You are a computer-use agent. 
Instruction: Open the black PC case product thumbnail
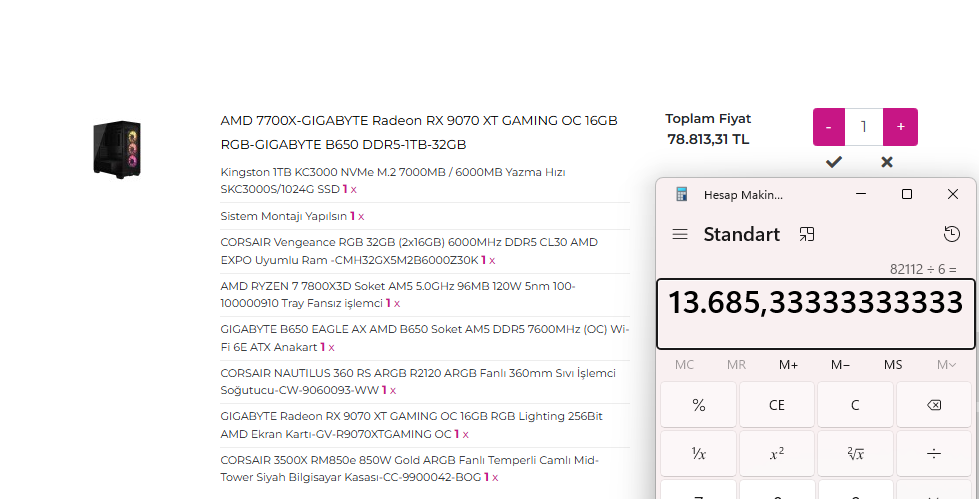(x=117, y=149)
